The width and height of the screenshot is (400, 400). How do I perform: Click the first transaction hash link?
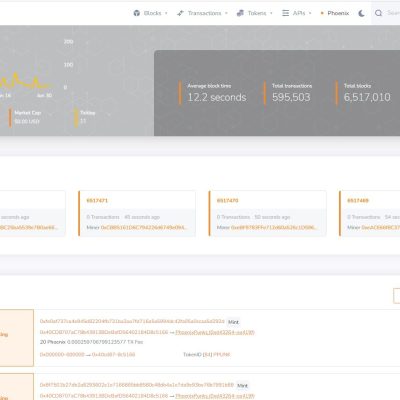coord(132,321)
